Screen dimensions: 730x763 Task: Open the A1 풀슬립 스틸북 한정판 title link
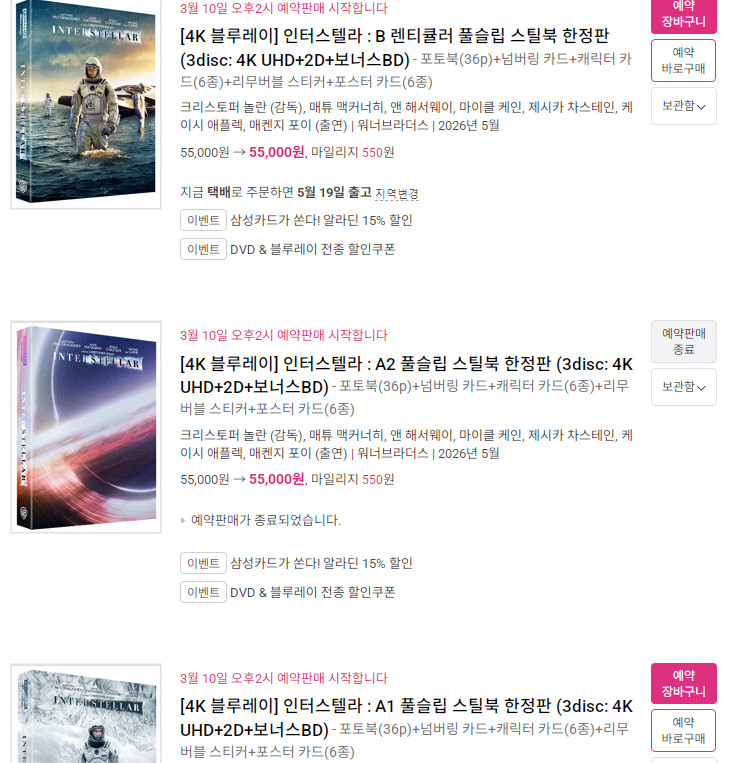point(406,718)
